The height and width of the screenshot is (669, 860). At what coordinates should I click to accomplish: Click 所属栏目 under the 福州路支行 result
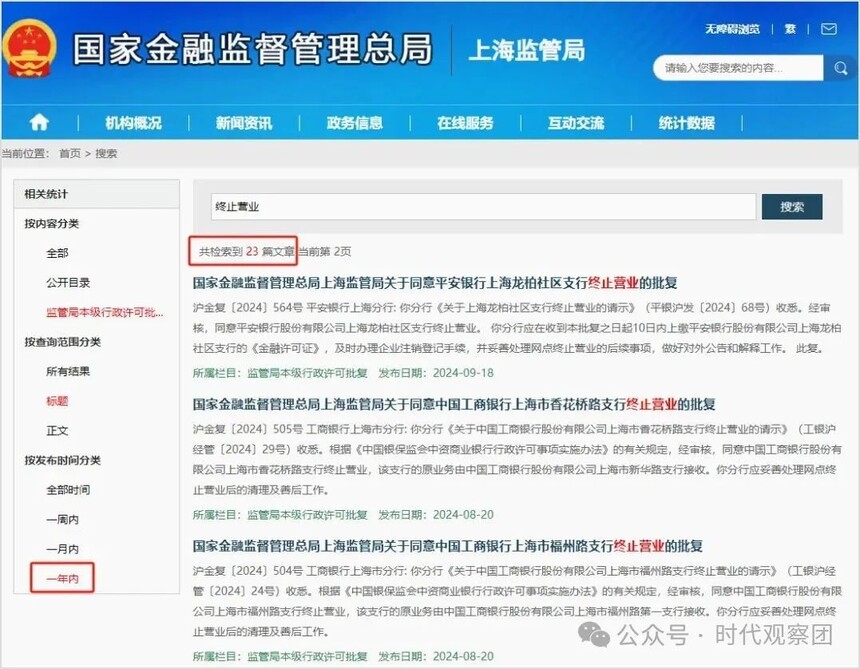click(280, 656)
